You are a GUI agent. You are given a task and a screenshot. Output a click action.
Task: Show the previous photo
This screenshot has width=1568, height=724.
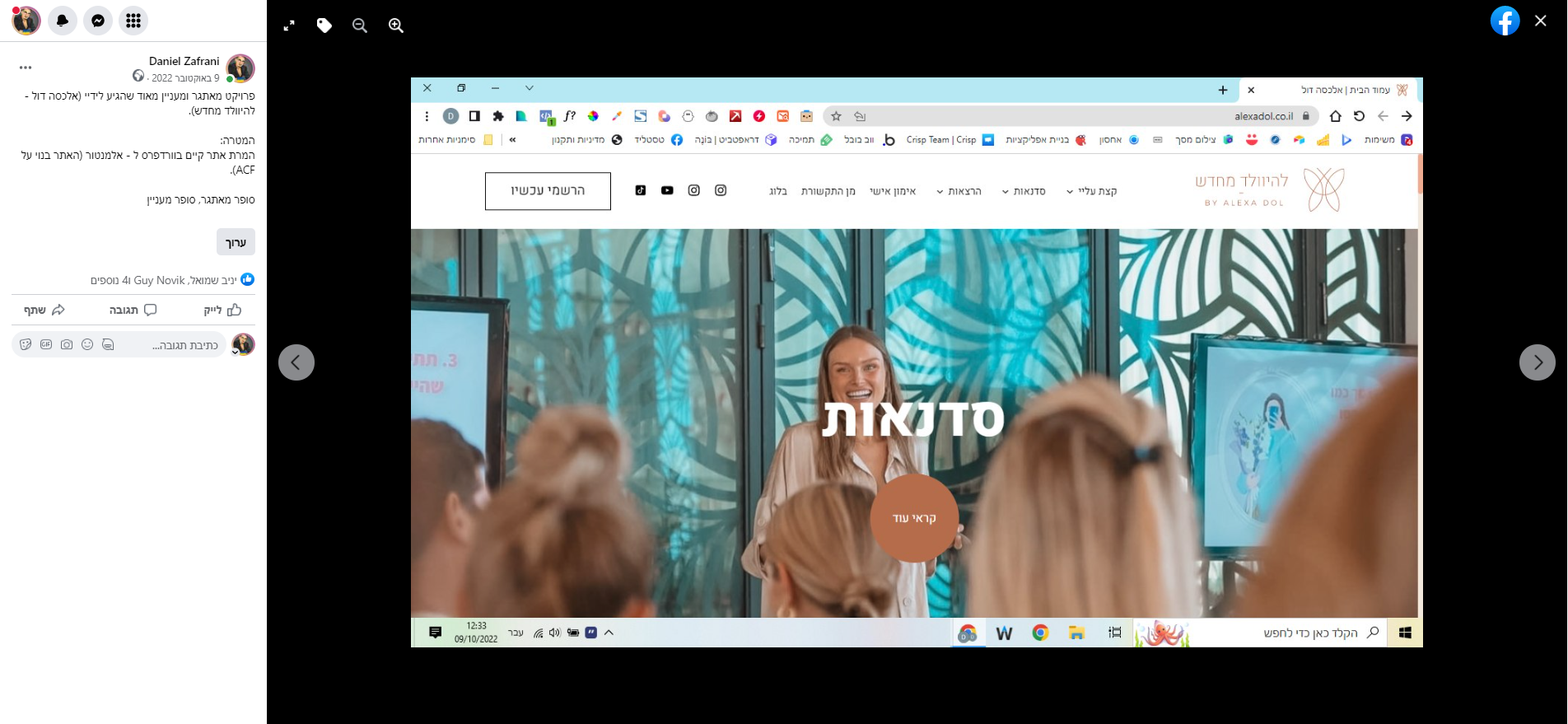296,362
